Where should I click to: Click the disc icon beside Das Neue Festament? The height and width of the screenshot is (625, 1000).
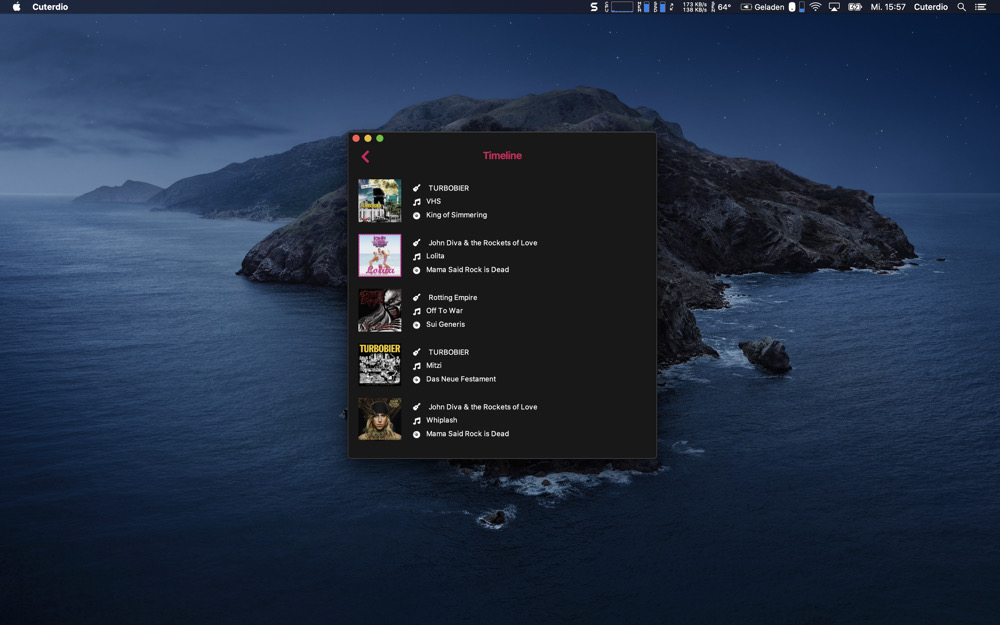pos(417,379)
